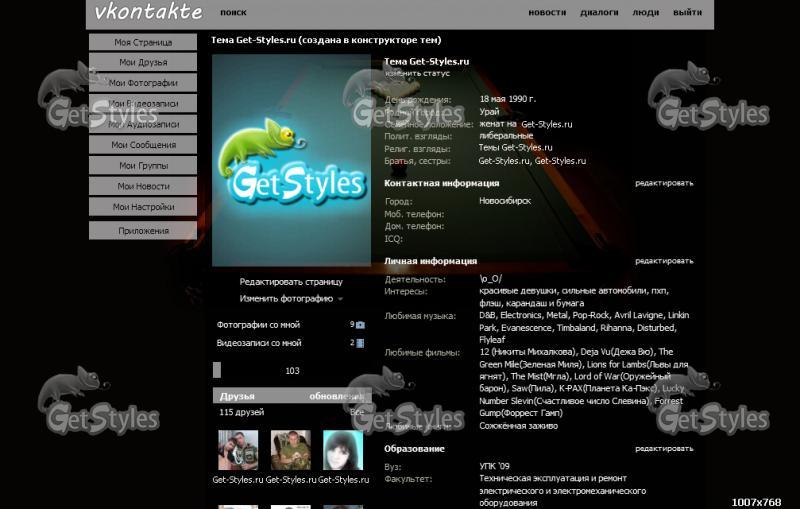Viewport: 800px width, 509px height.
Task: Open Моя Страница in sidebar
Action: (143, 42)
